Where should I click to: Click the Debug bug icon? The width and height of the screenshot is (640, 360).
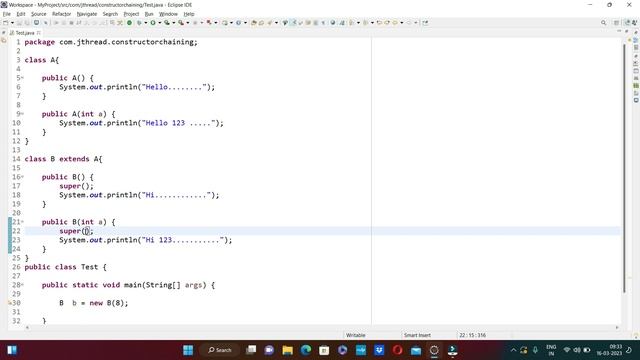[139, 23]
